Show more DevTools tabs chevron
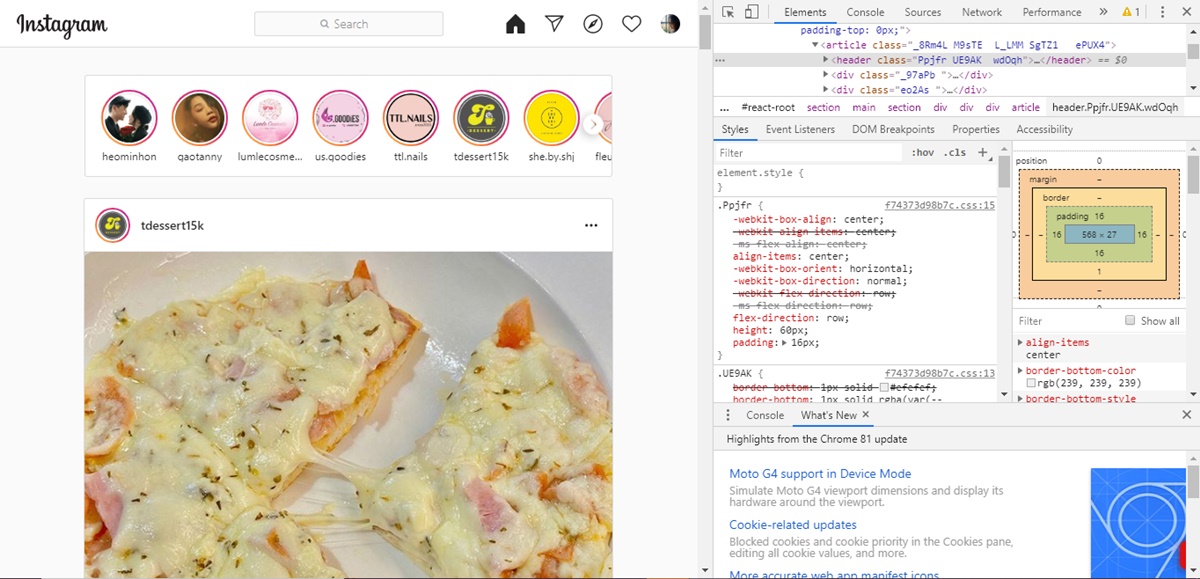This screenshot has height=579, width=1200. pos(1103,12)
